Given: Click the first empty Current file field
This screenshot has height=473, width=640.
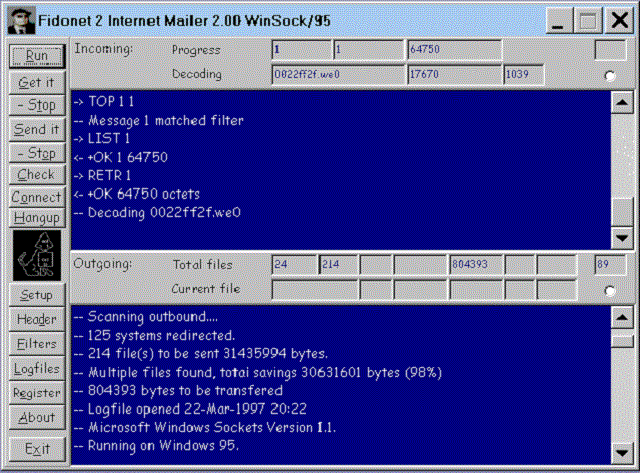Looking at the screenshot, I should pos(315,289).
